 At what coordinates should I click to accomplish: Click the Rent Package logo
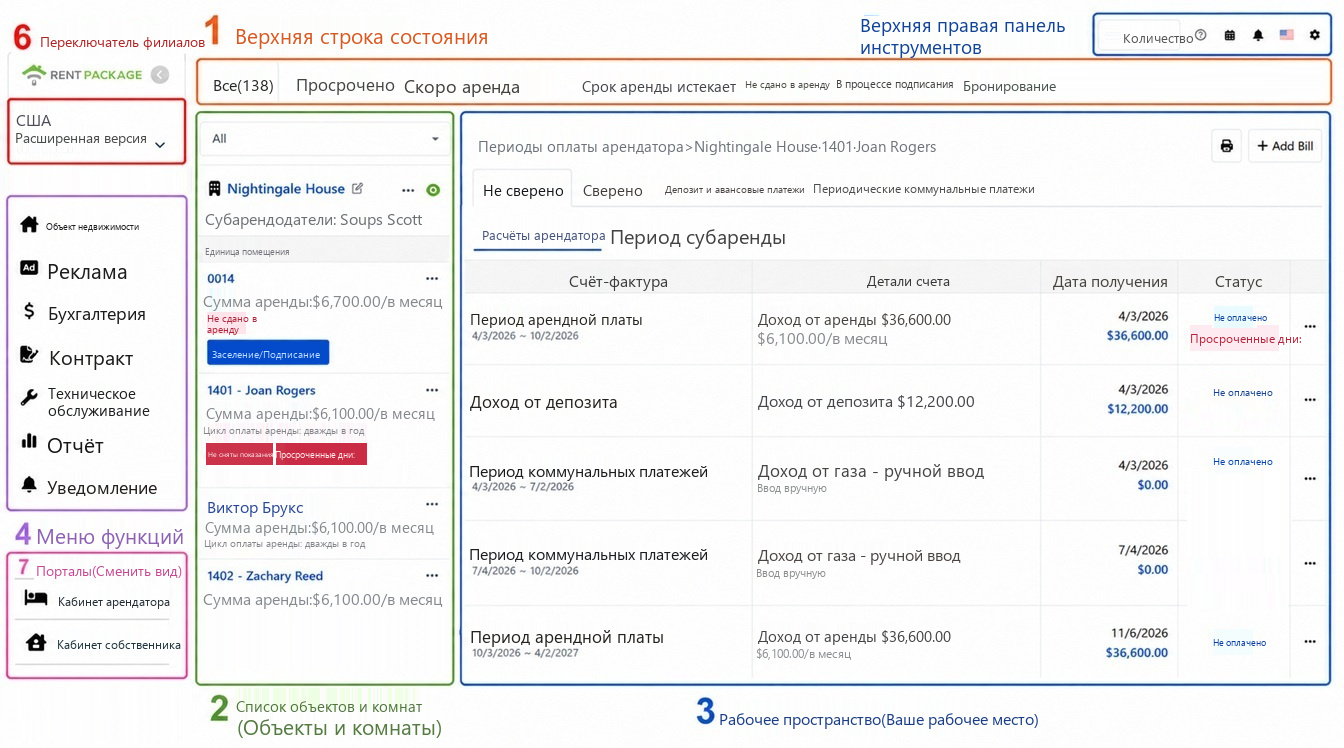coord(82,74)
